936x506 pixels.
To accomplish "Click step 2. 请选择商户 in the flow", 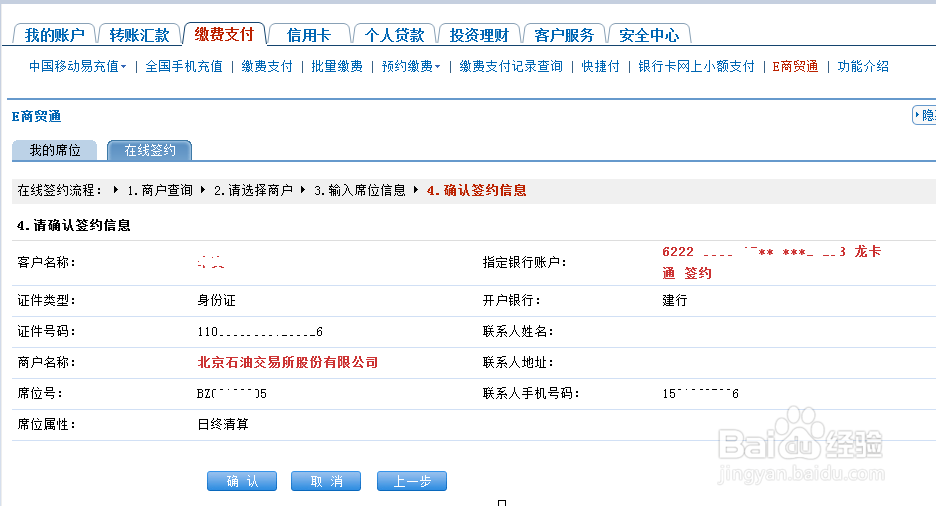I will click(253, 190).
